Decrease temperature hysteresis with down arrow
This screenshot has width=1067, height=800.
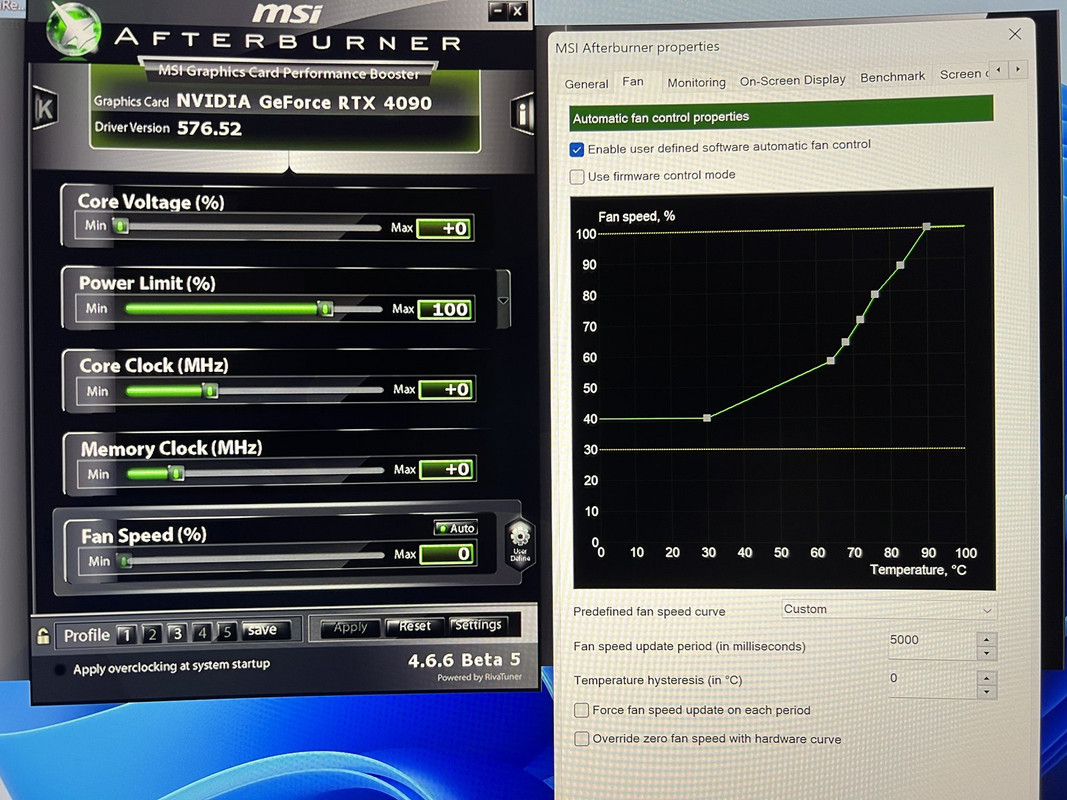[986, 693]
